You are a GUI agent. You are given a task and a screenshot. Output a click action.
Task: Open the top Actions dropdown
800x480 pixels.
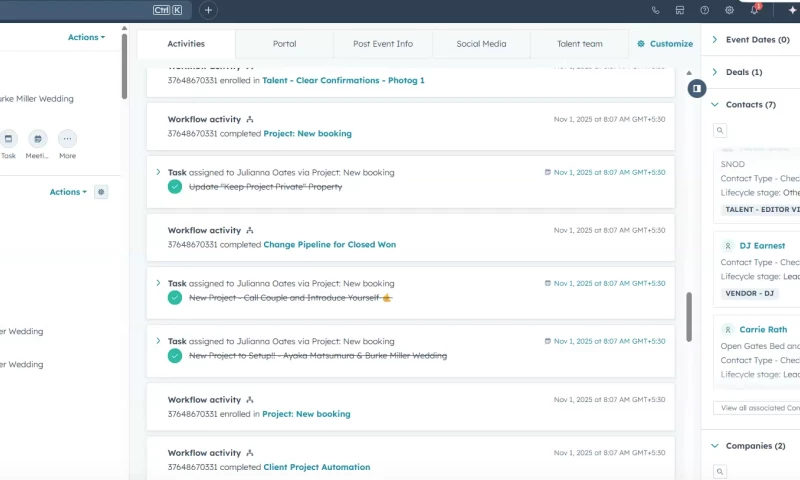click(86, 37)
